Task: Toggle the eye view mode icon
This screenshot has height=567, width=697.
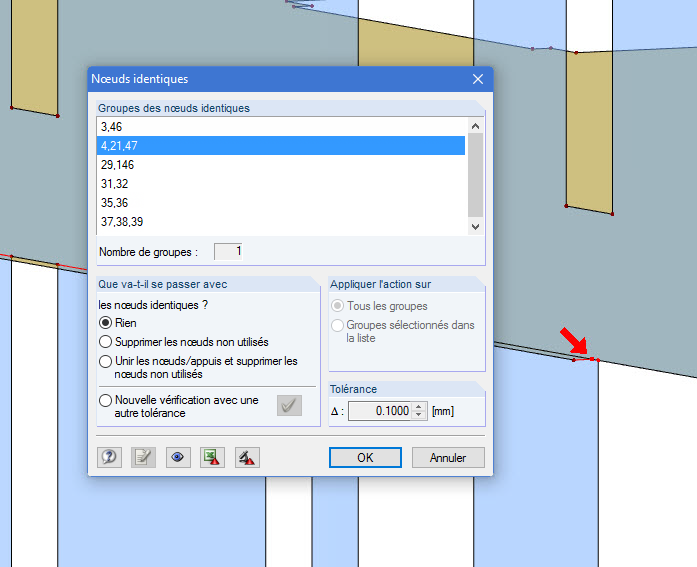Action: [x=178, y=457]
